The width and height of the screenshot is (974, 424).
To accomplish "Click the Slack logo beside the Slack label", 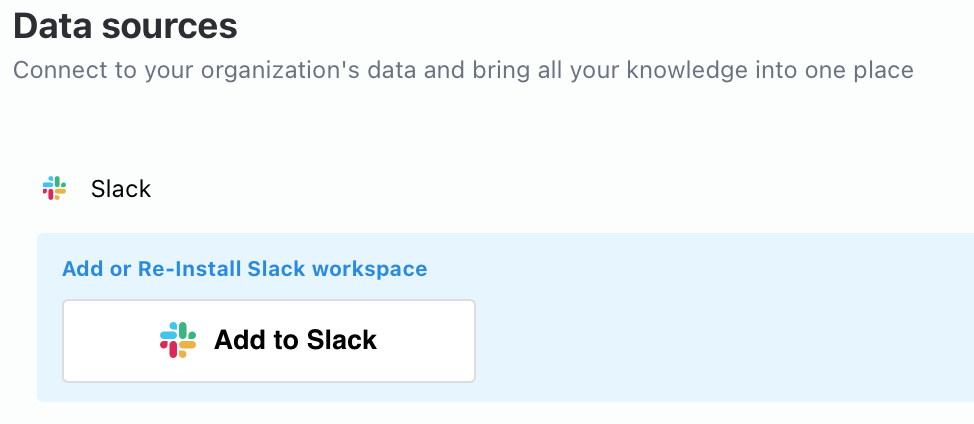I will [54, 188].
